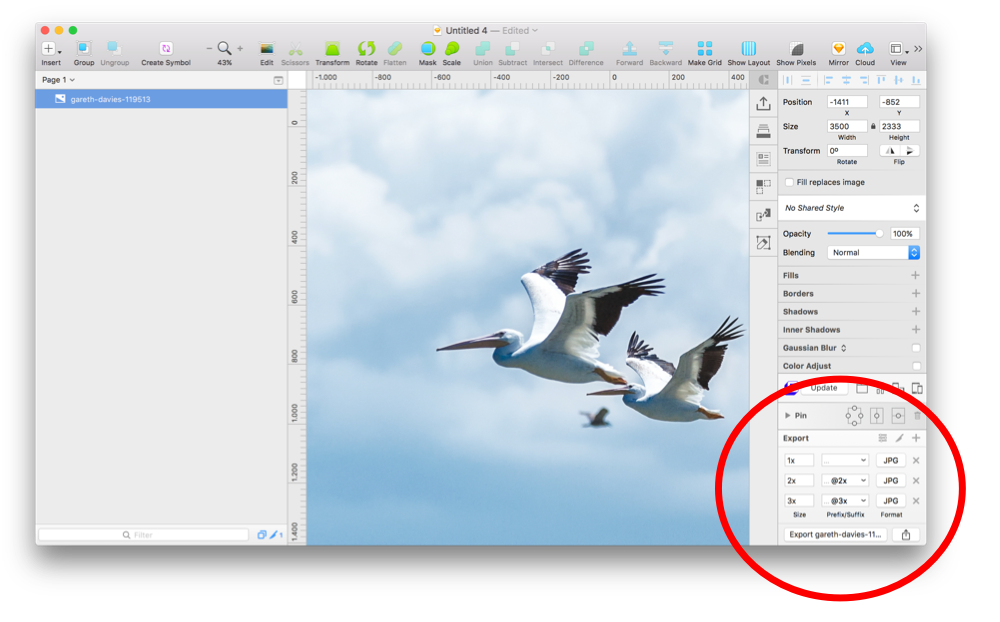
Task: Choose the JPG format for 1x export
Action: click(x=890, y=461)
